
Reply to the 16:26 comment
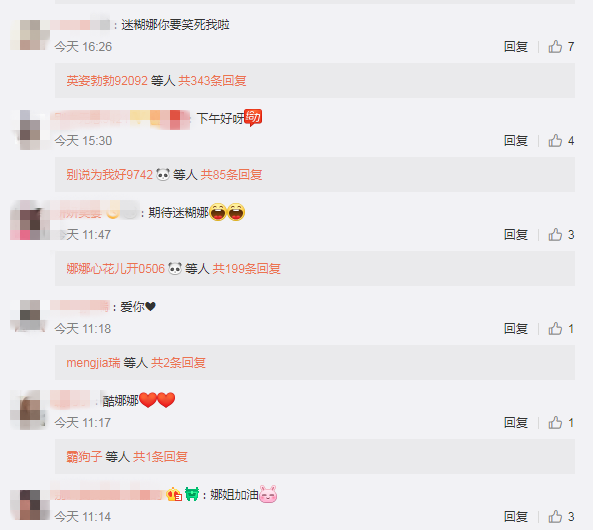click(x=515, y=47)
